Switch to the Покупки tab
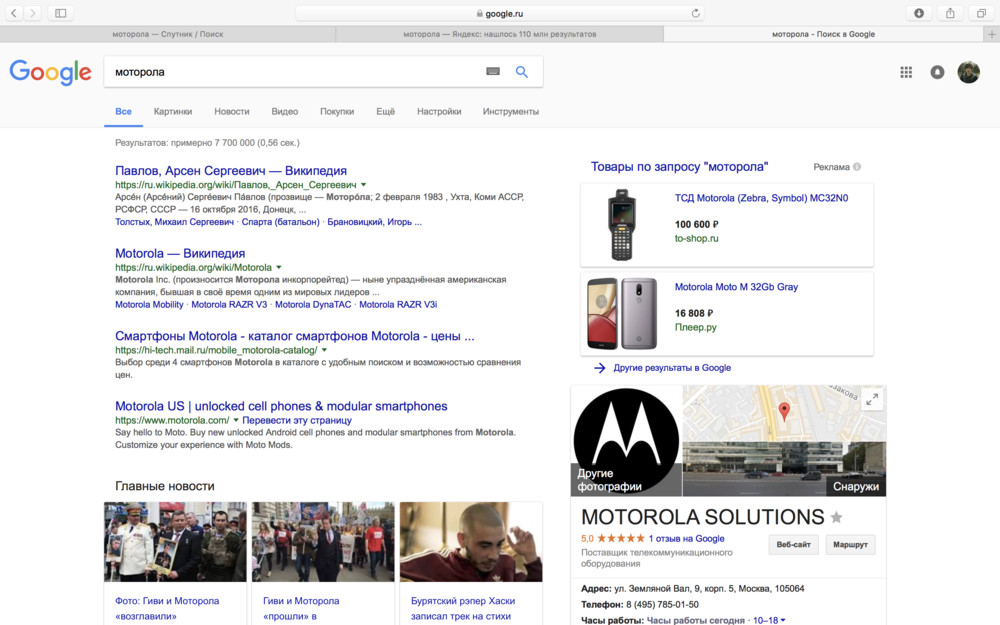This screenshot has height=625, width=1000. [x=337, y=112]
